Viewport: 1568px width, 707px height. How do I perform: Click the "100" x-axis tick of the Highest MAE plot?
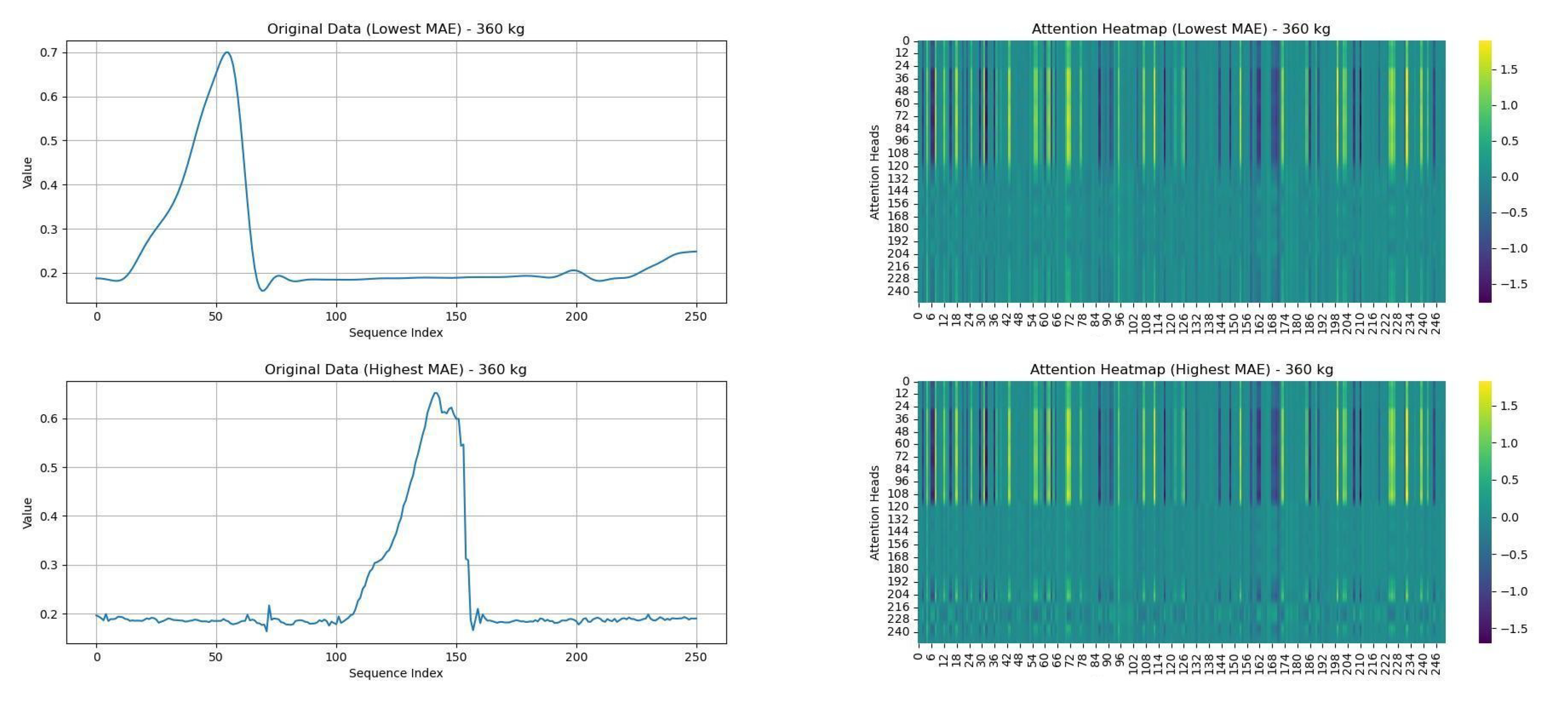pyautogui.click(x=336, y=657)
